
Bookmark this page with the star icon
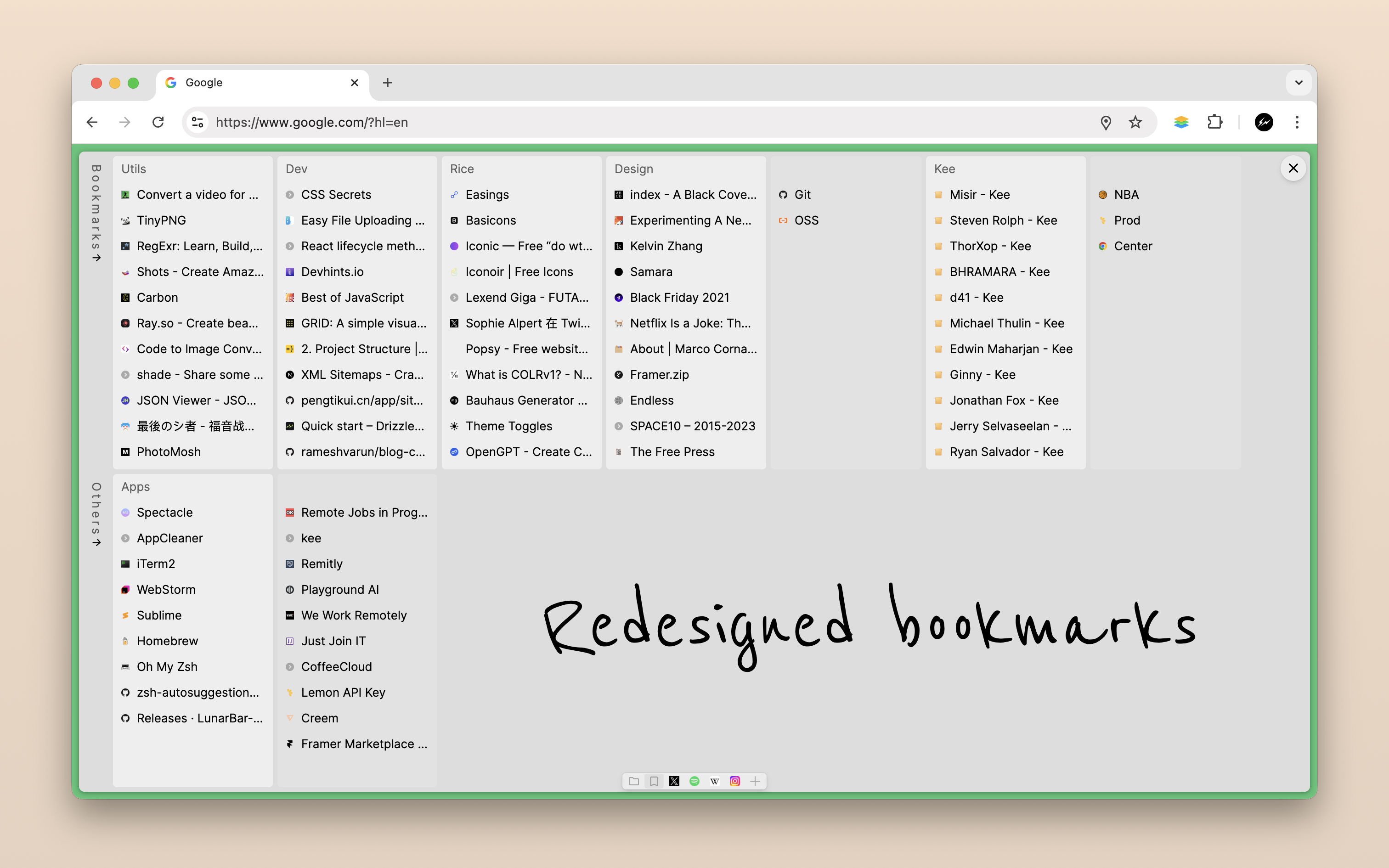pos(1135,122)
